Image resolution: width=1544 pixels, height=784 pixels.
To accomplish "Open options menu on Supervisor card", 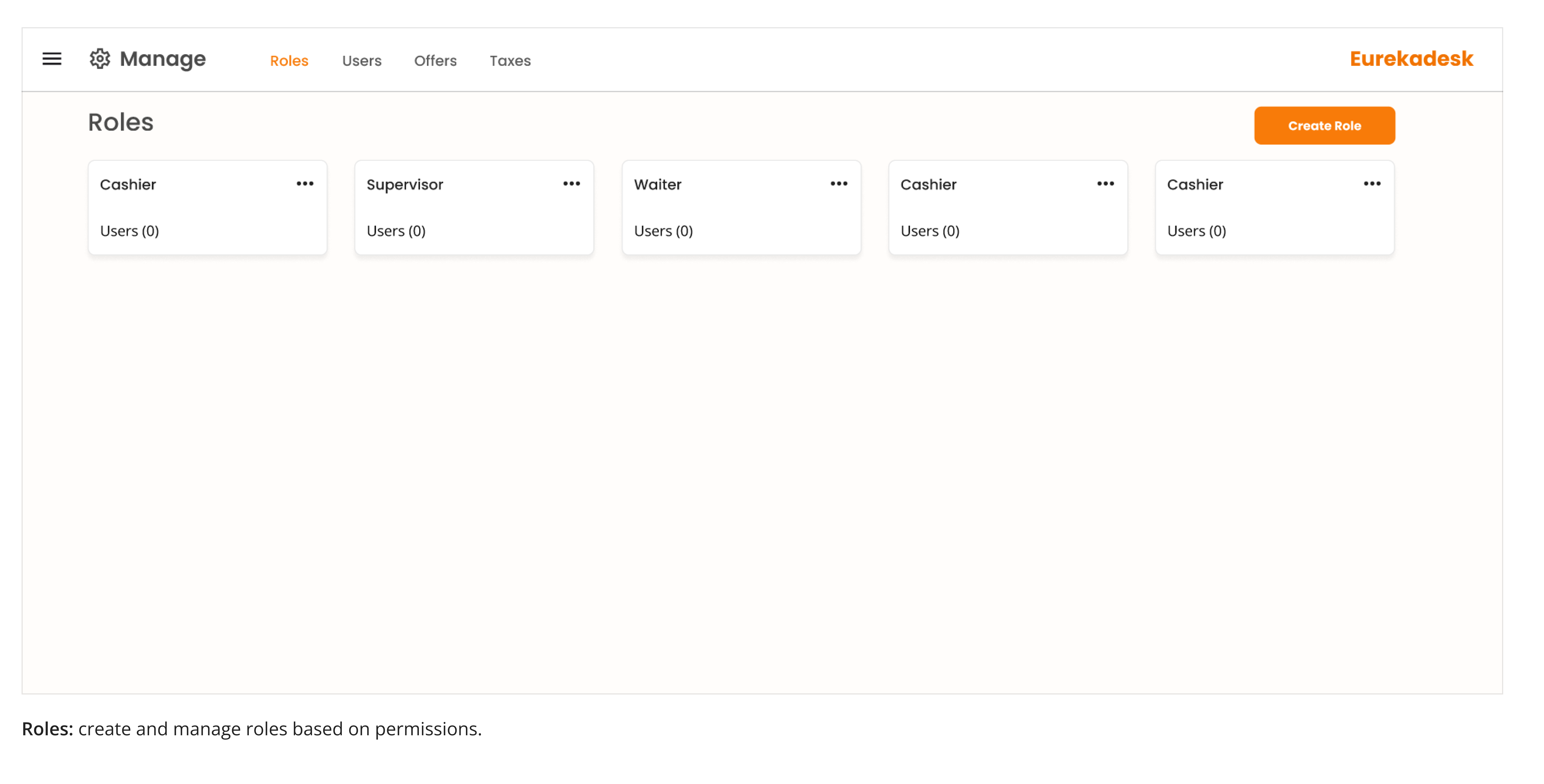I will [571, 184].
